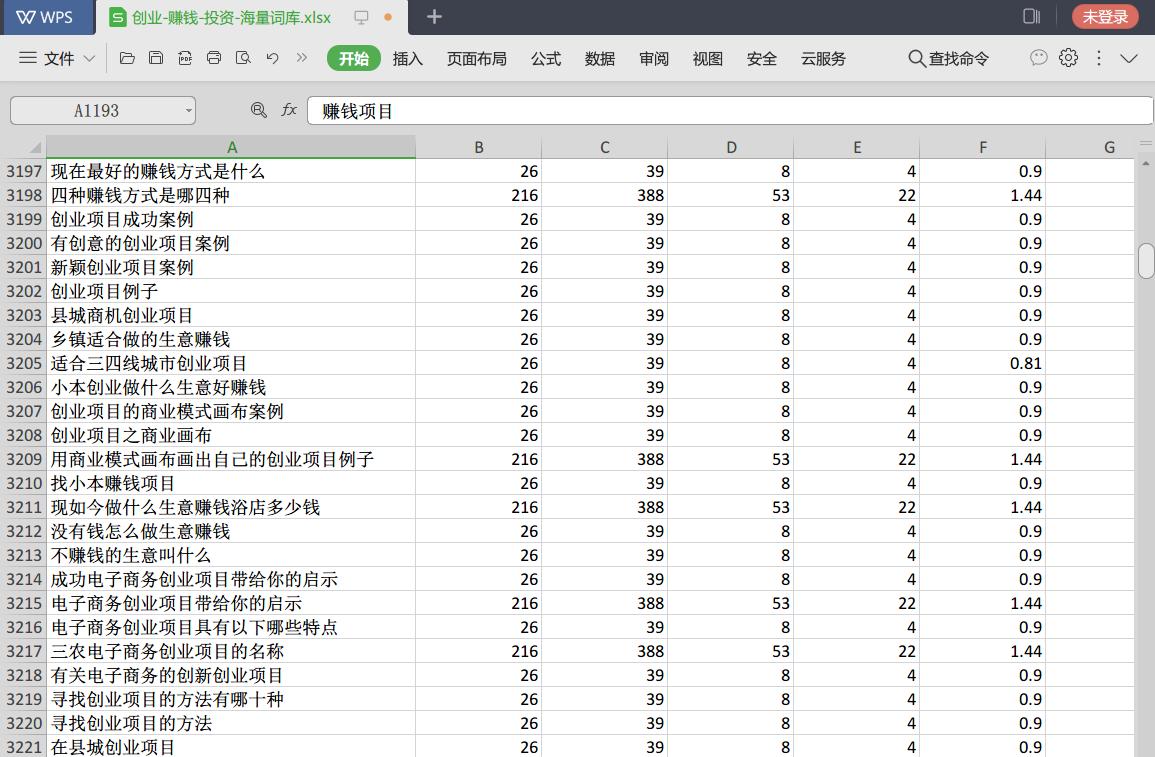1155x757 pixels.
Task: Select column C header
Action: click(x=605, y=147)
